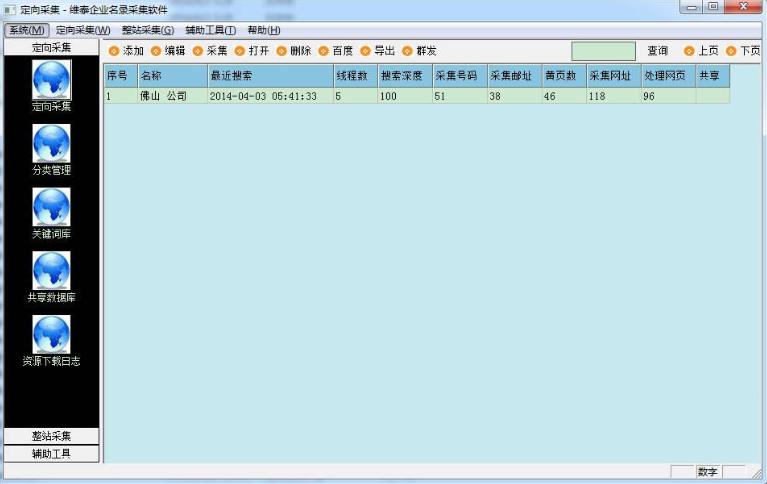Screen dimensions: 767x484
Task: Click the 编辑 toolbar button
Action: [x=168, y=51]
